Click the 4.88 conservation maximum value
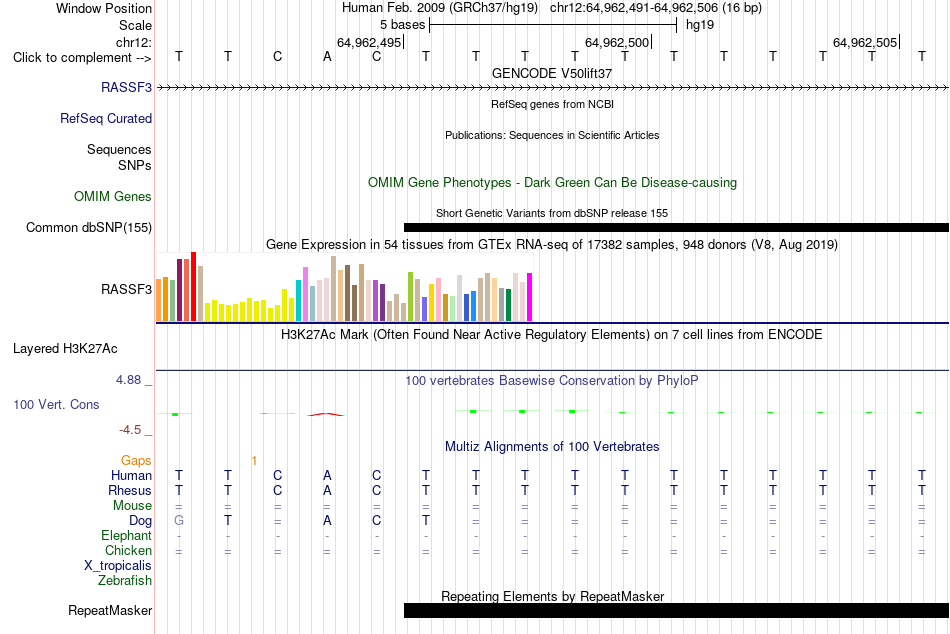This screenshot has height=634, width=950. [x=128, y=380]
